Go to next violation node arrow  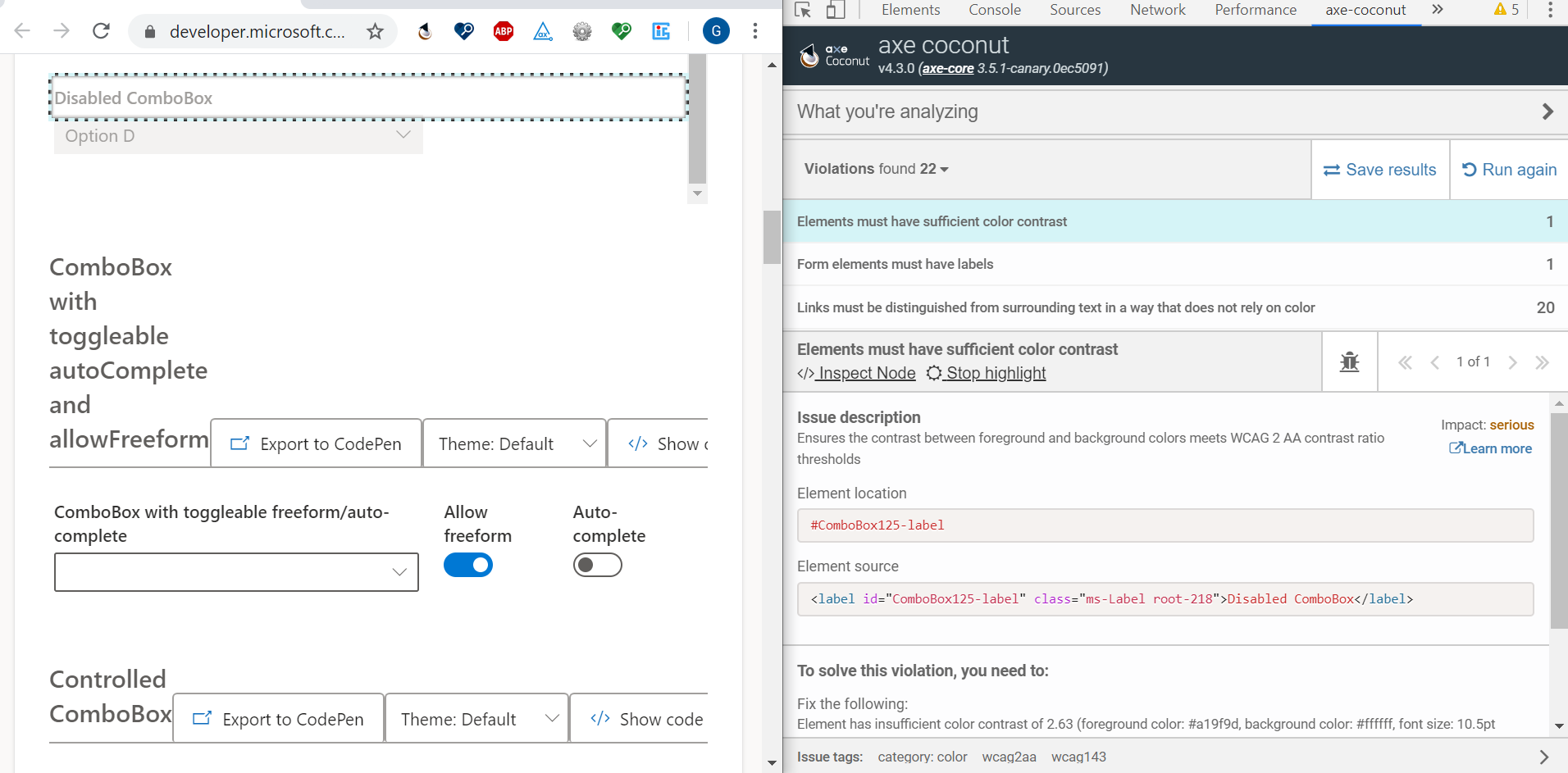(x=1513, y=362)
